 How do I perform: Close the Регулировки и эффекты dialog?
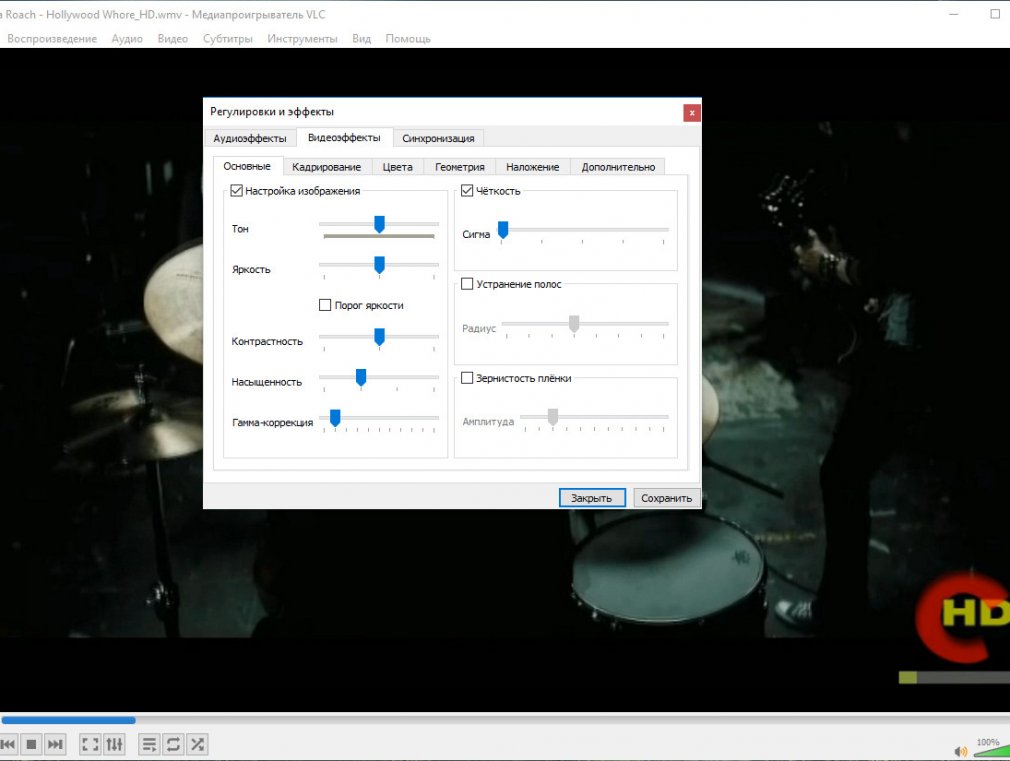click(692, 113)
